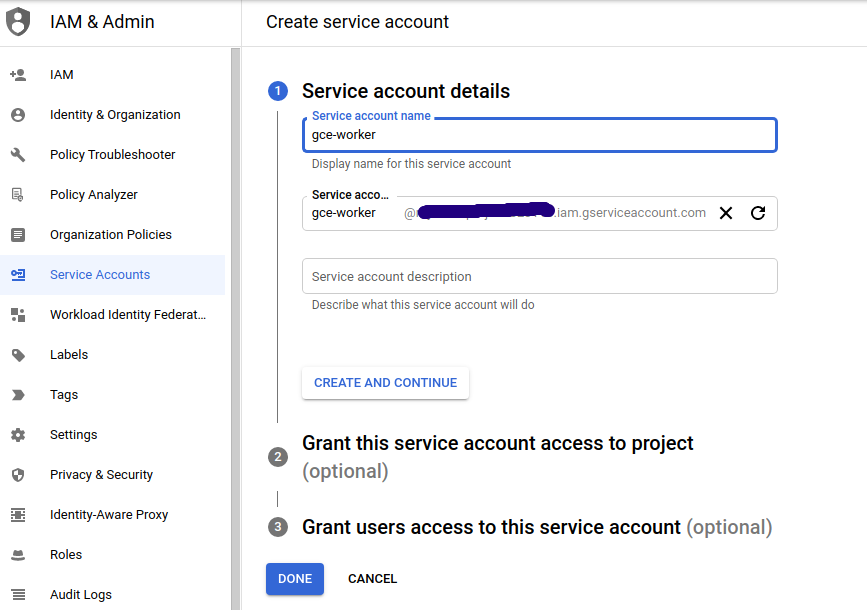This screenshot has width=867, height=610.
Task: Go to Identity & Organization
Action: [x=112, y=114]
